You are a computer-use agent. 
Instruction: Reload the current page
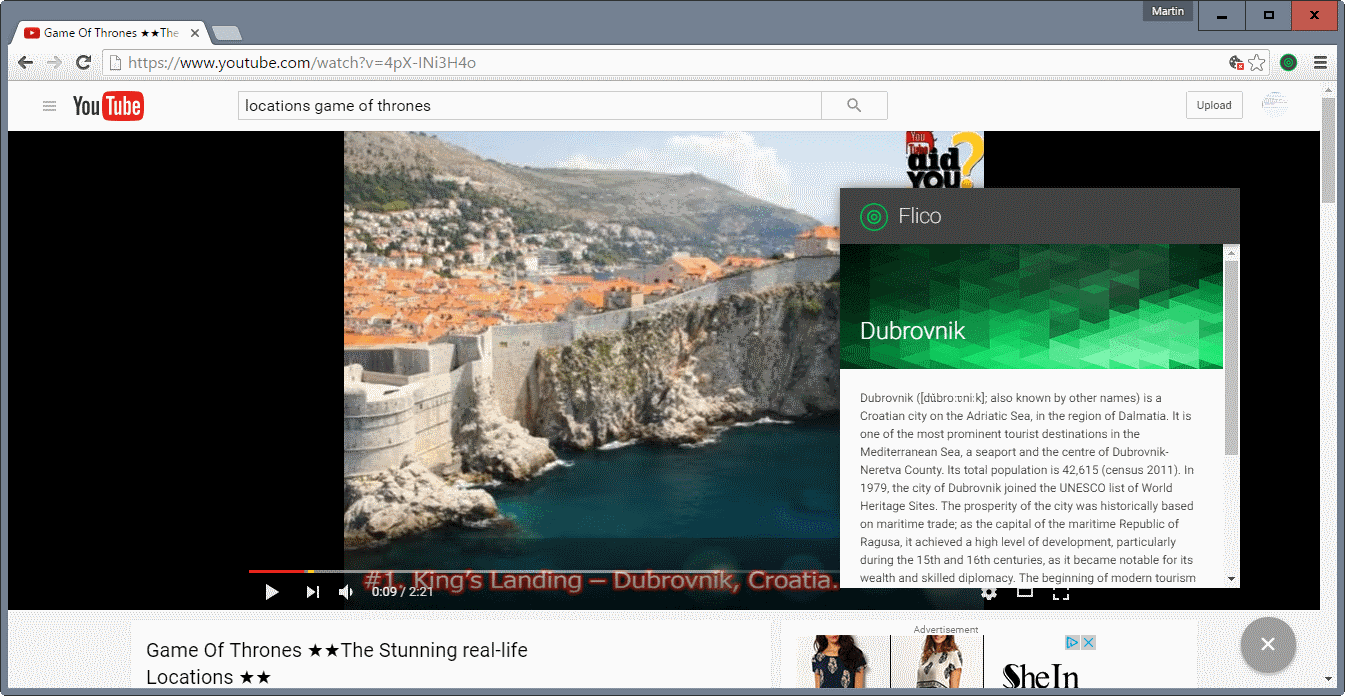point(84,62)
